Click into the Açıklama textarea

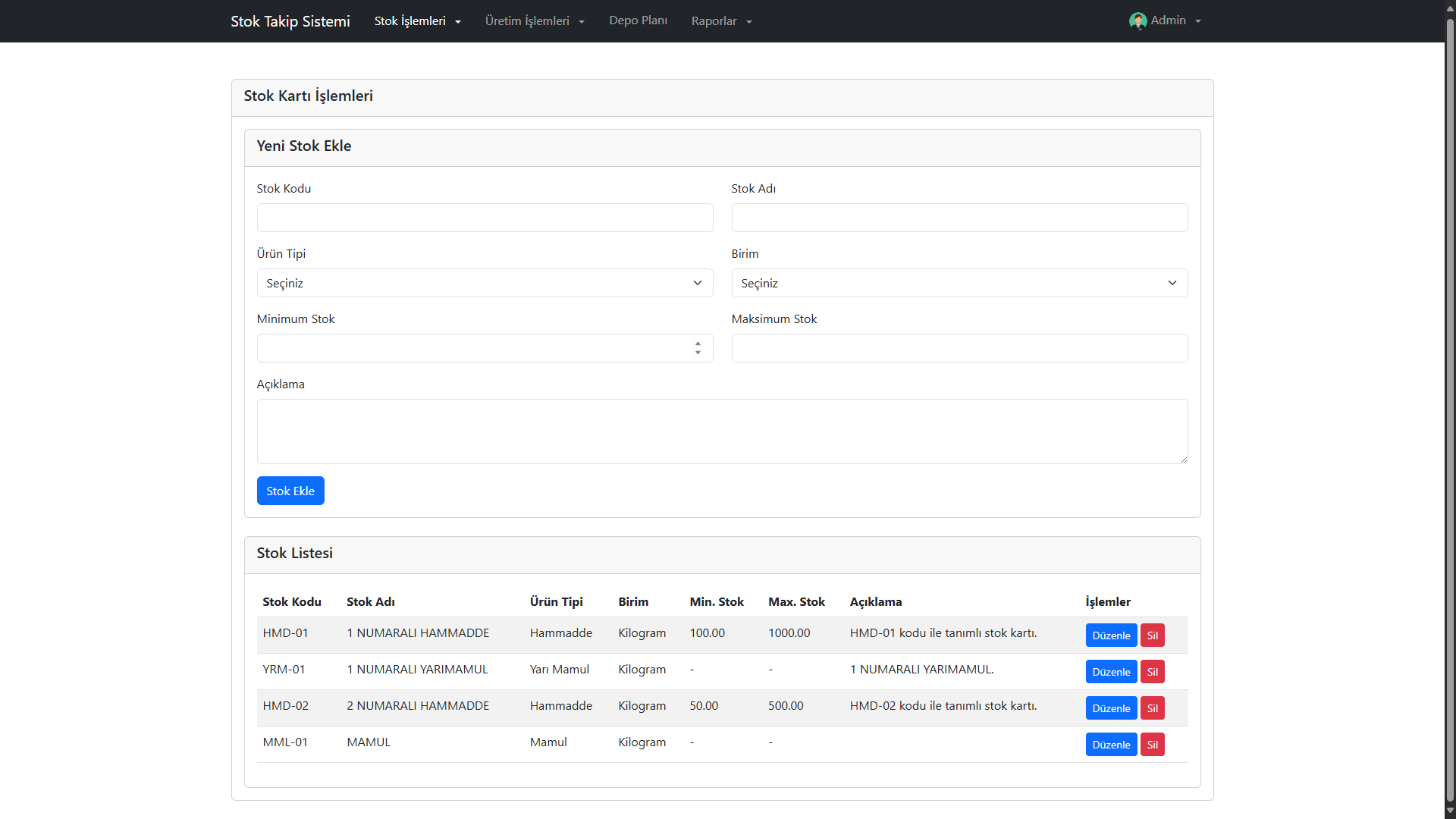pyautogui.click(x=722, y=431)
